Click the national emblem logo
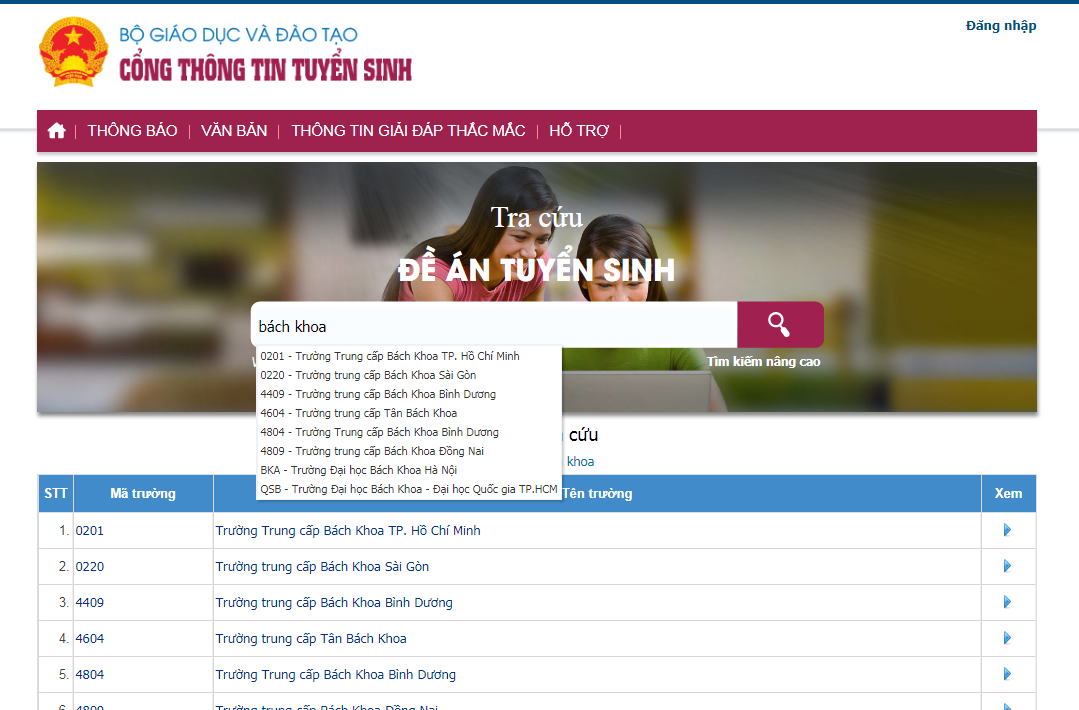 (74, 52)
